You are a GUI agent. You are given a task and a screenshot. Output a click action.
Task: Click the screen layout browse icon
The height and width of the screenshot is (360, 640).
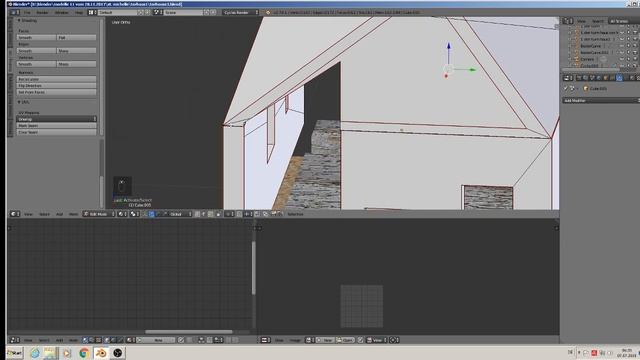[92, 12]
